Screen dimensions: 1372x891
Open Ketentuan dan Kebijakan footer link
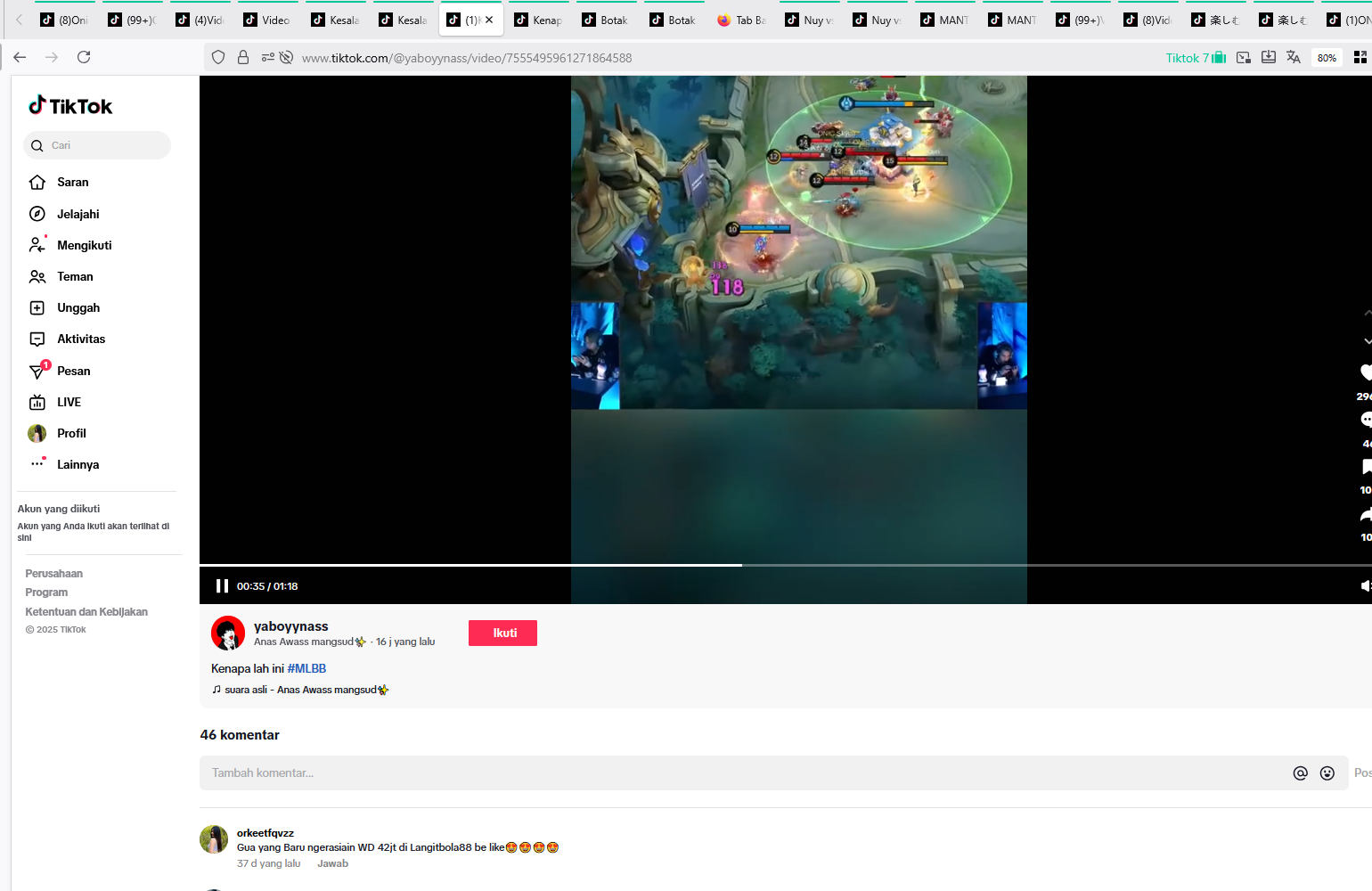[x=86, y=612]
